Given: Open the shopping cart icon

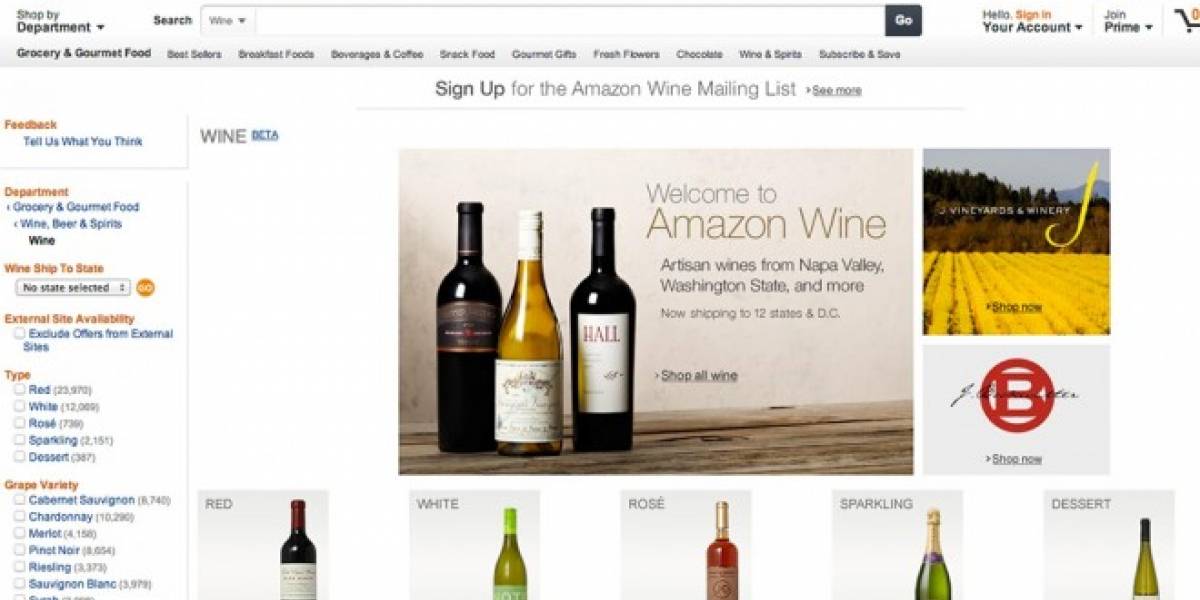Looking at the screenshot, I should [1187, 20].
